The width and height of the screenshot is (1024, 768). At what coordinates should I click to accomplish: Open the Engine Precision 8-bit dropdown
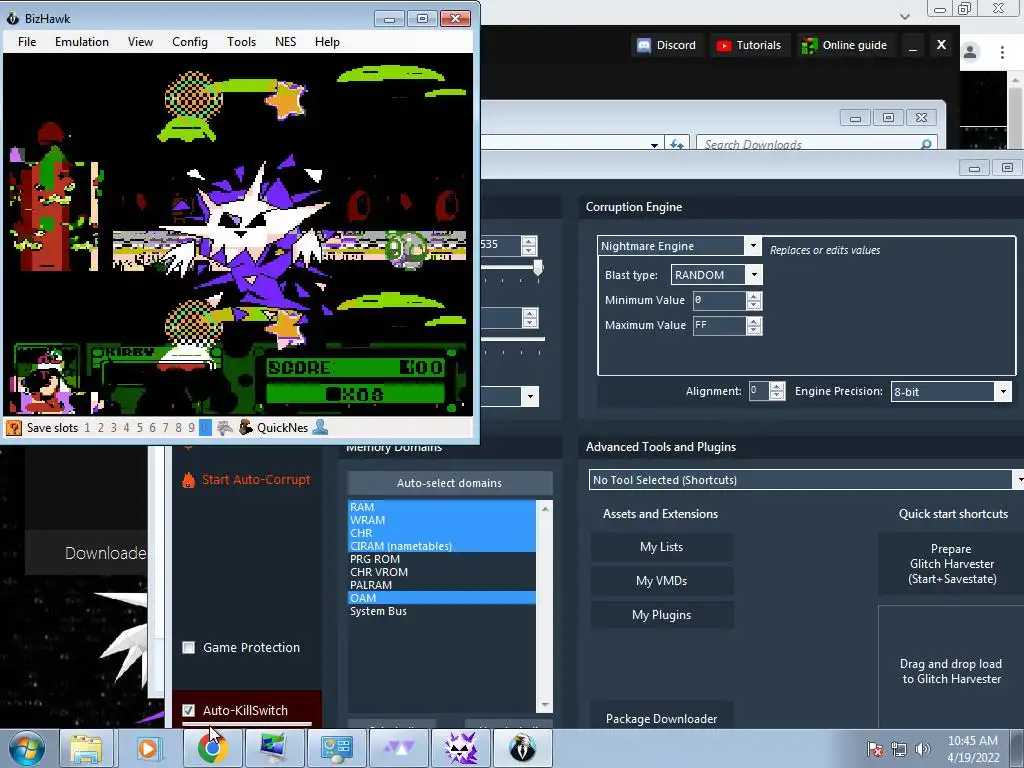coord(1003,391)
